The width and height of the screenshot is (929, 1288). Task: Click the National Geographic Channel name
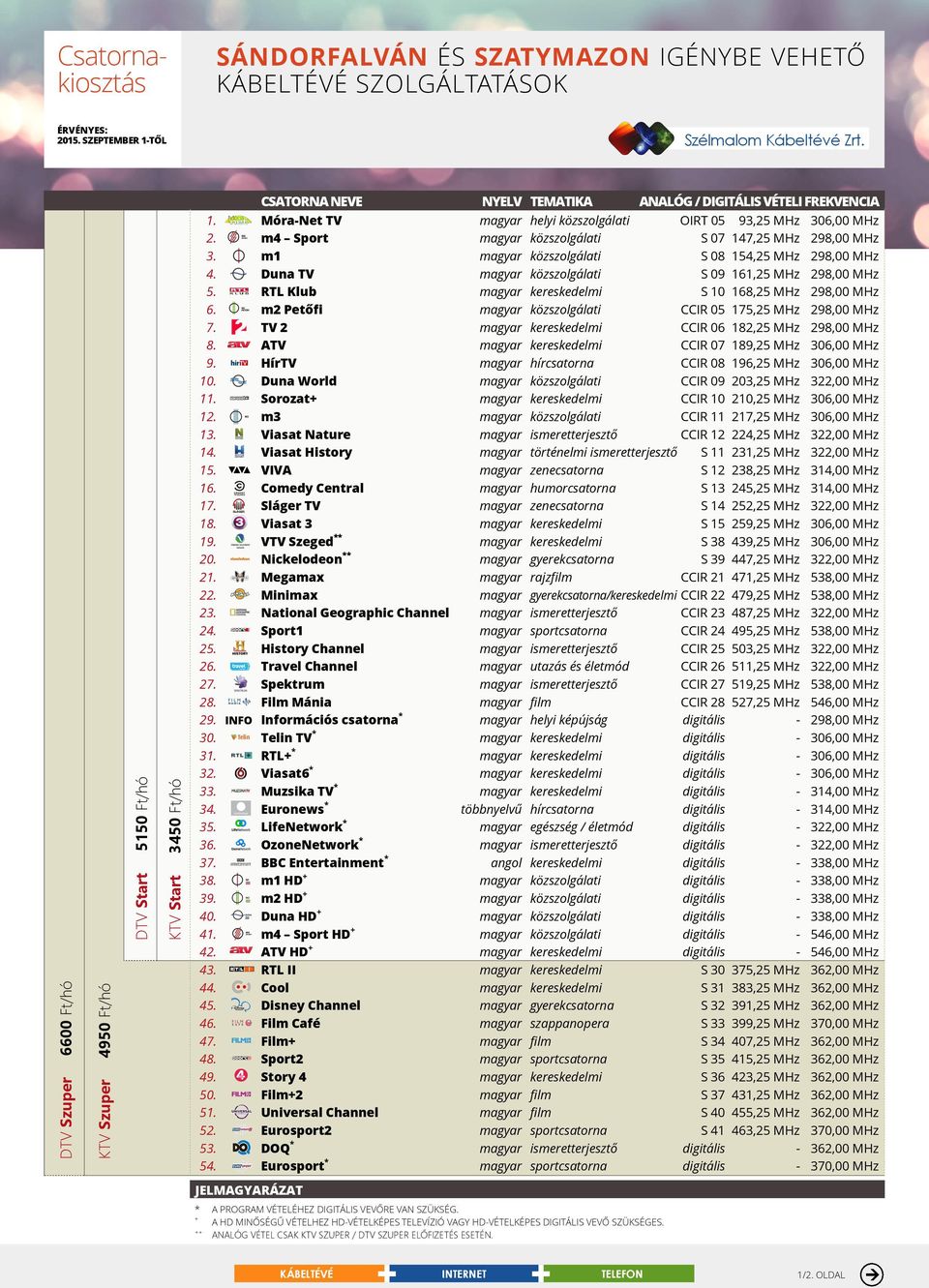[355, 613]
